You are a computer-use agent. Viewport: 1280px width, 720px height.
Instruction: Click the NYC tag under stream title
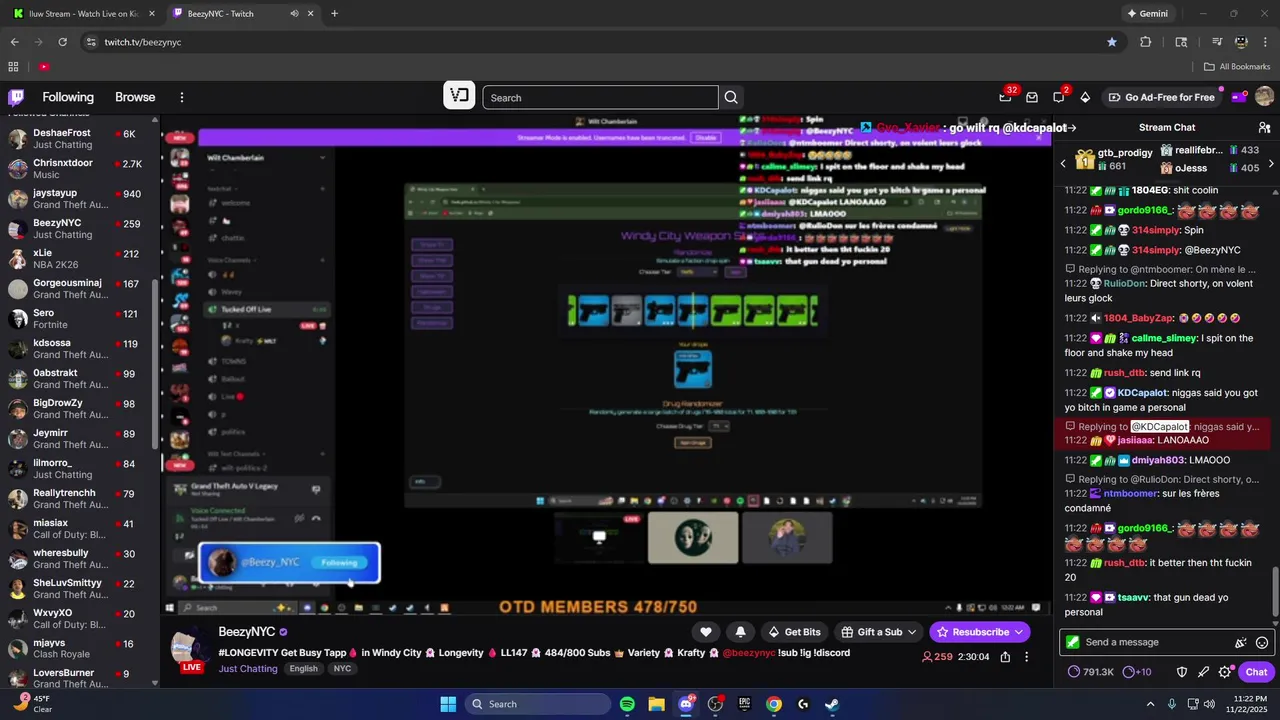(342, 669)
